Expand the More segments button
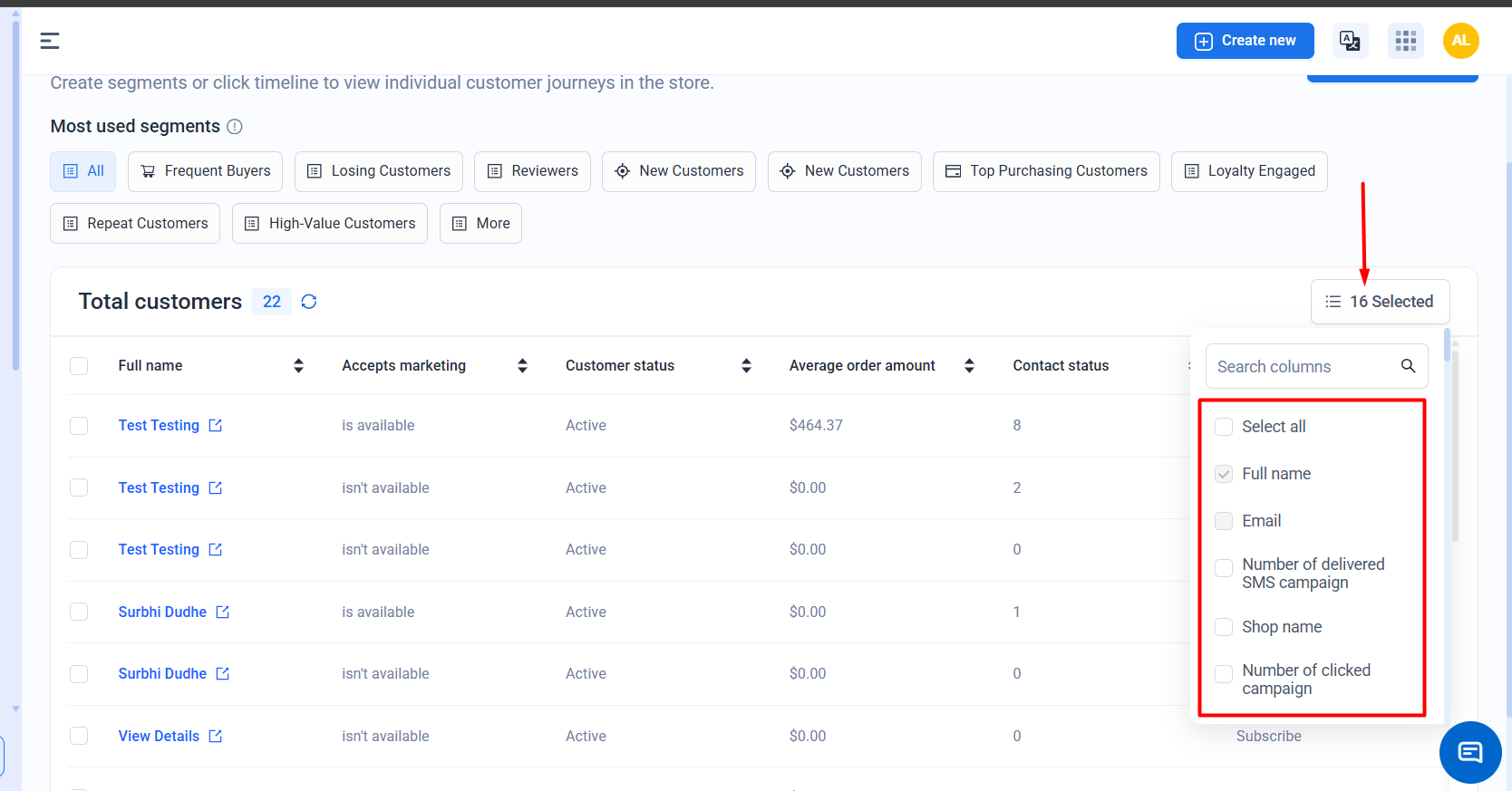 click(480, 224)
